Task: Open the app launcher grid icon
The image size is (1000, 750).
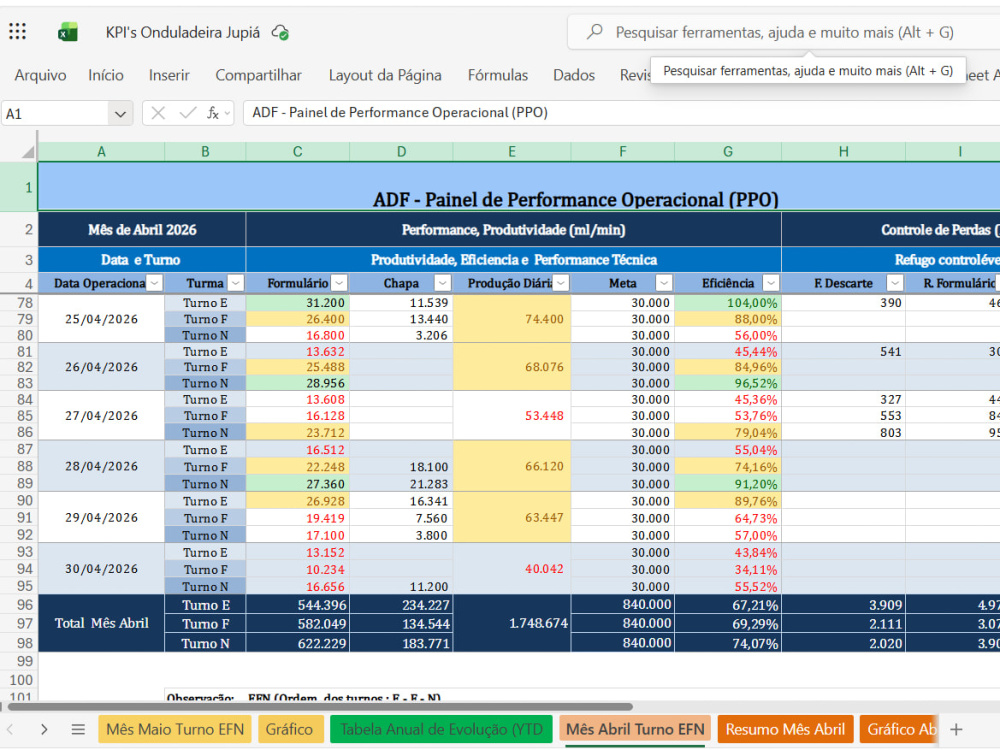Action: [x=18, y=31]
